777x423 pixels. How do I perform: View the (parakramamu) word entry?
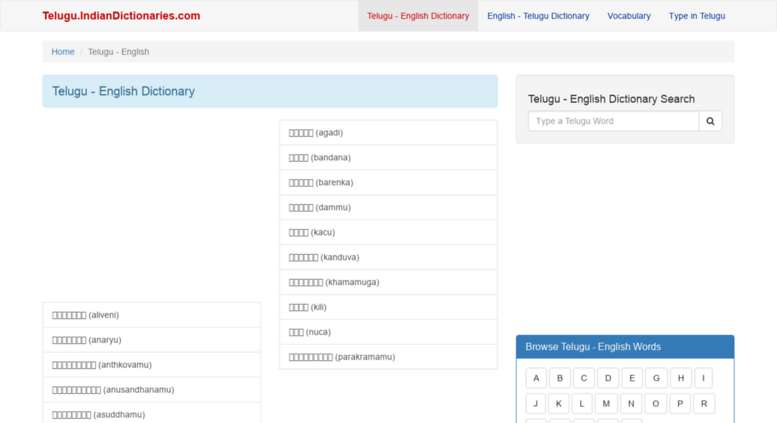pos(342,357)
